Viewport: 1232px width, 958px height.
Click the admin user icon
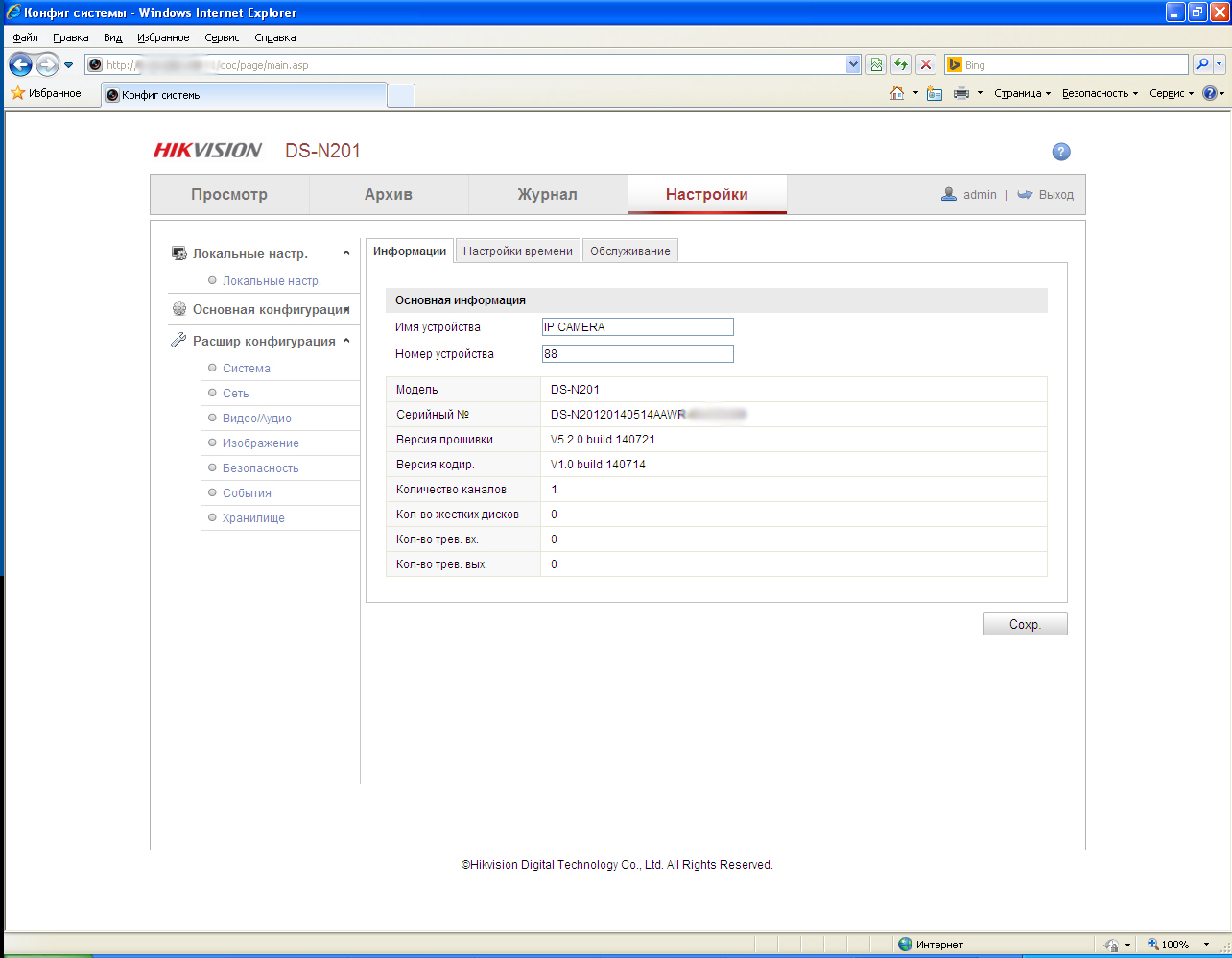[949, 194]
